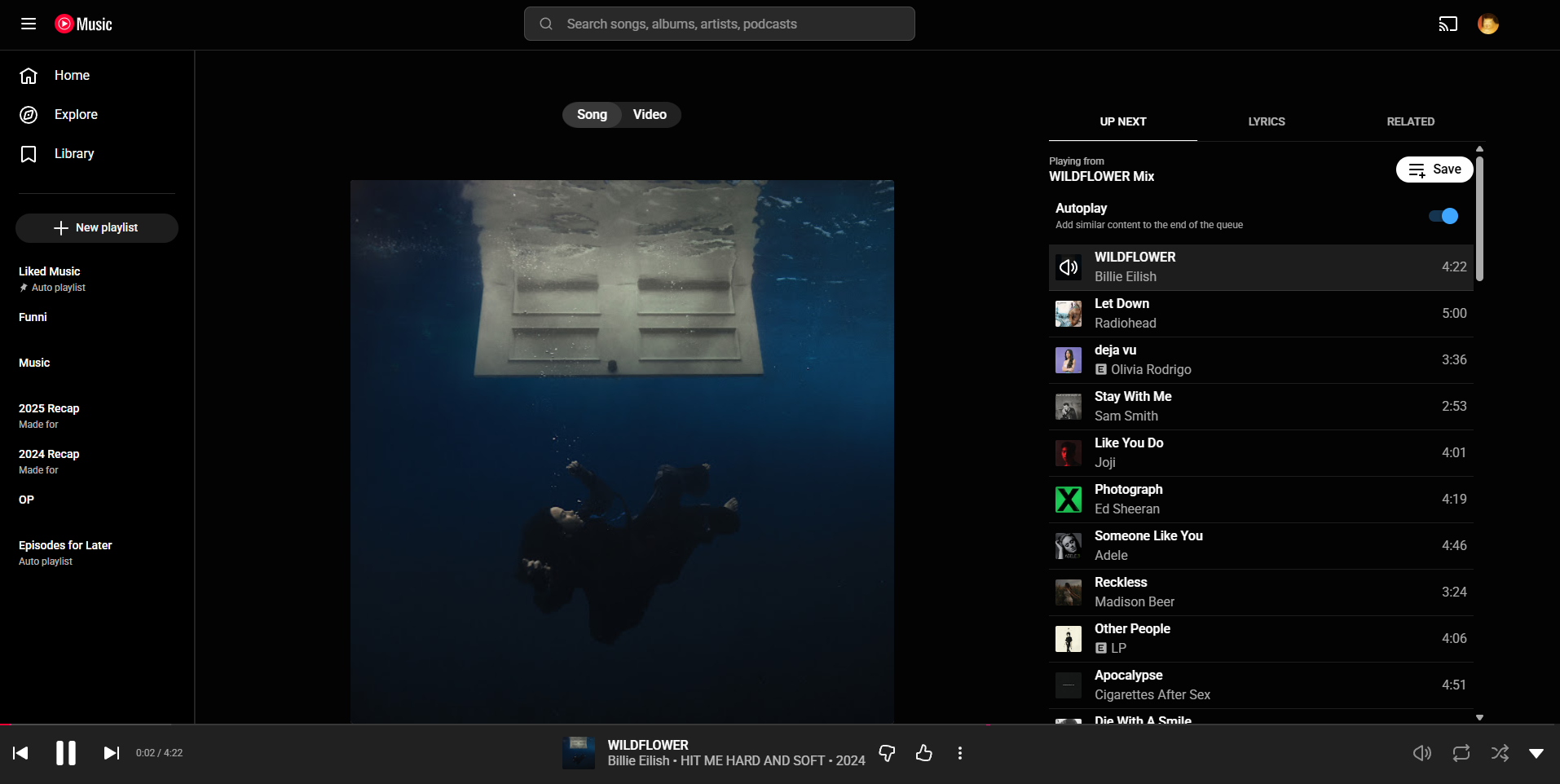Play Photograph via its green X thumbnail
The width and height of the screenshot is (1560, 784).
[1069, 500]
